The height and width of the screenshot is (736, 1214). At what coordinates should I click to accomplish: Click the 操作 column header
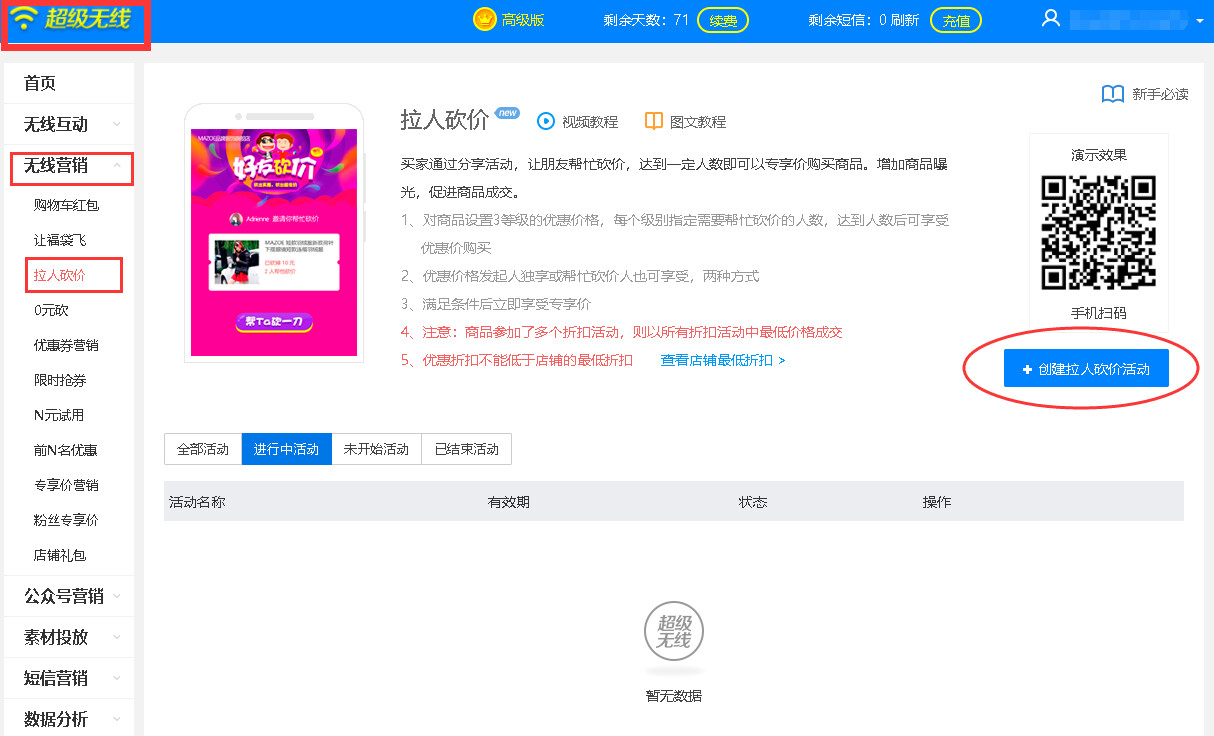tap(937, 502)
